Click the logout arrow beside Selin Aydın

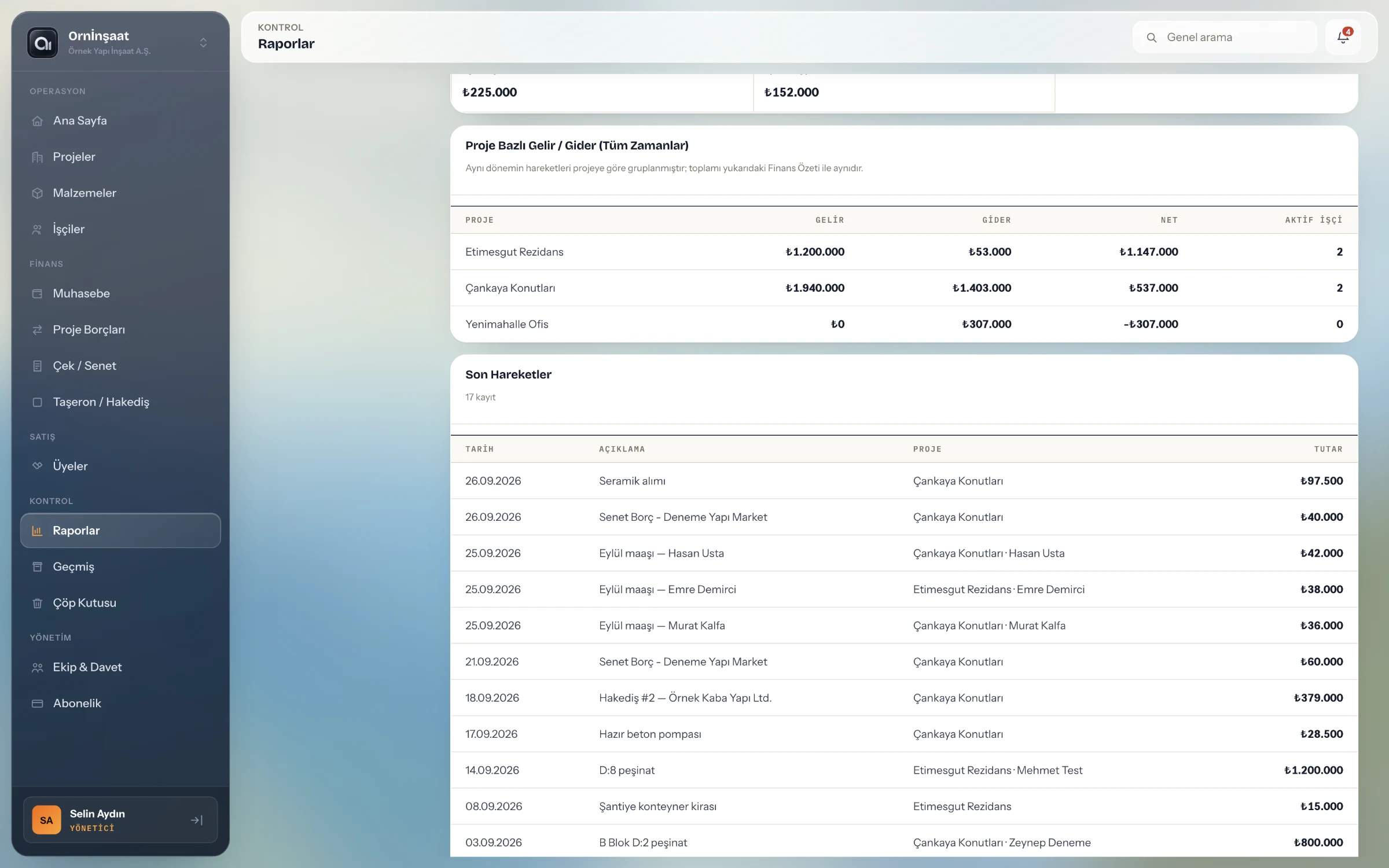pyautogui.click(x=197, y=820)
